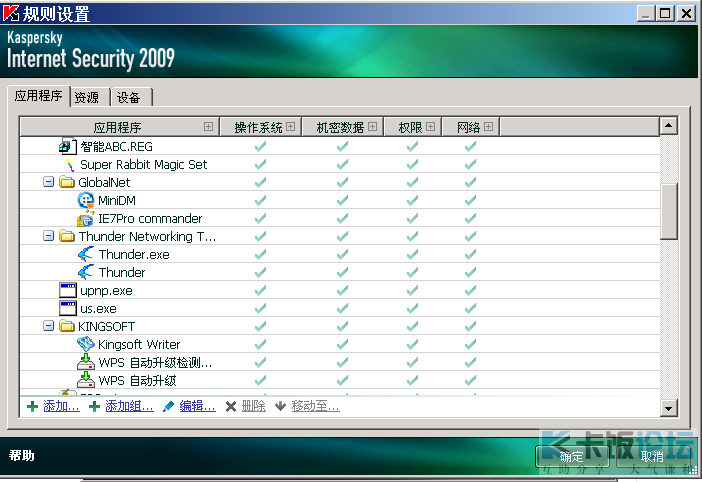Screen dimensions: 702x482
Task: Select the WPS 自动升级检测... entry
Action: [x=155, y=362]
